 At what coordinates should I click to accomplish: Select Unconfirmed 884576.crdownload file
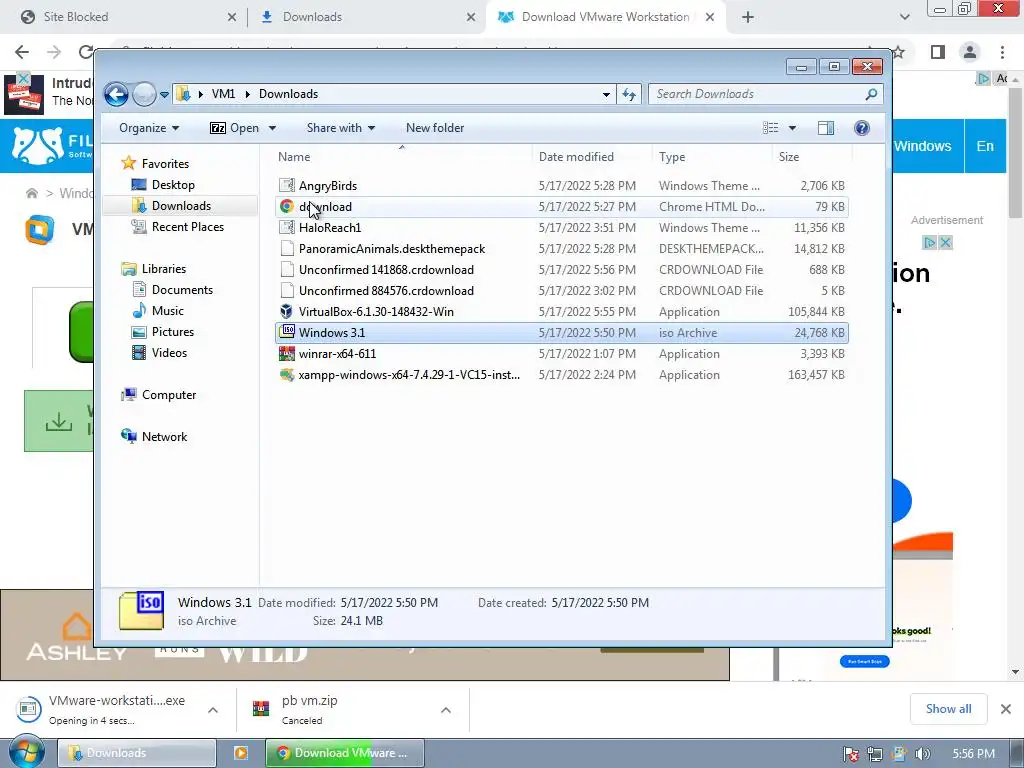[x=562, y=291]
